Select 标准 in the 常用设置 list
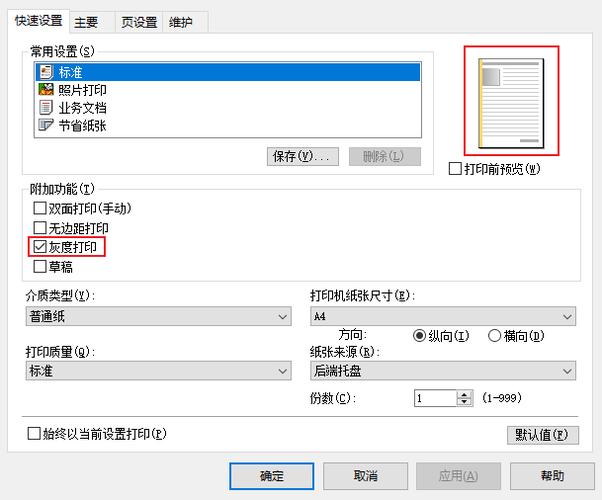 tap(228, 72)
